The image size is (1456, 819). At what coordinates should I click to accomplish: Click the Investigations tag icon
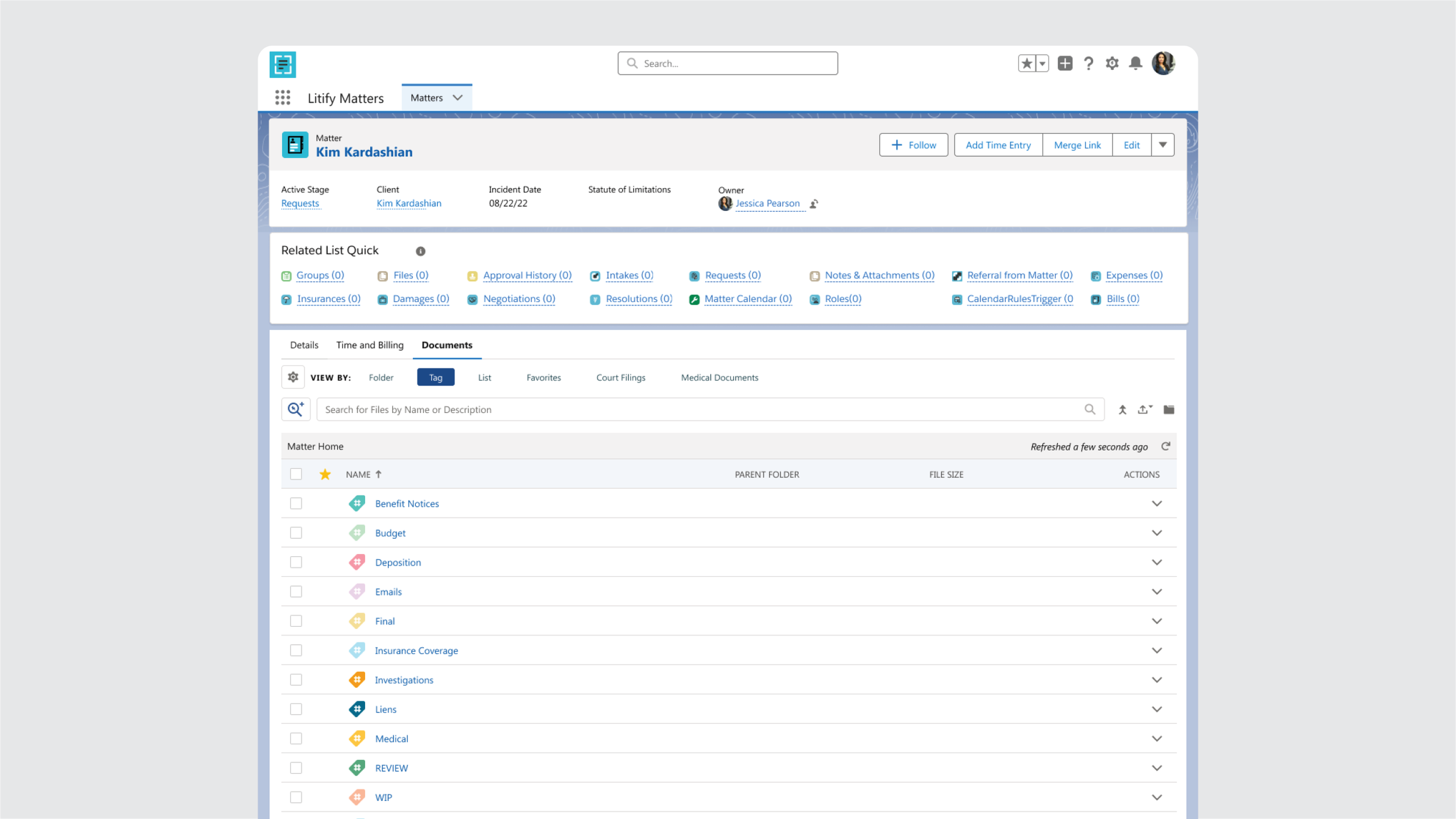(x=357, y=680)
